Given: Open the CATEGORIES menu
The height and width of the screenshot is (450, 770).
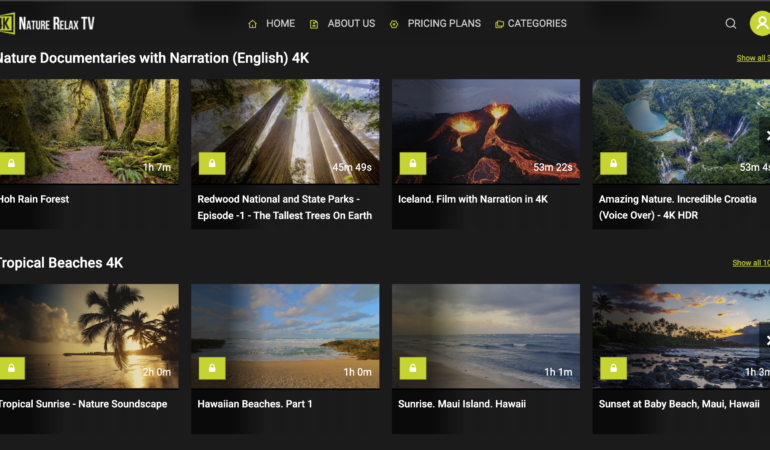Looking at the screenshot, I should (531, 23).
